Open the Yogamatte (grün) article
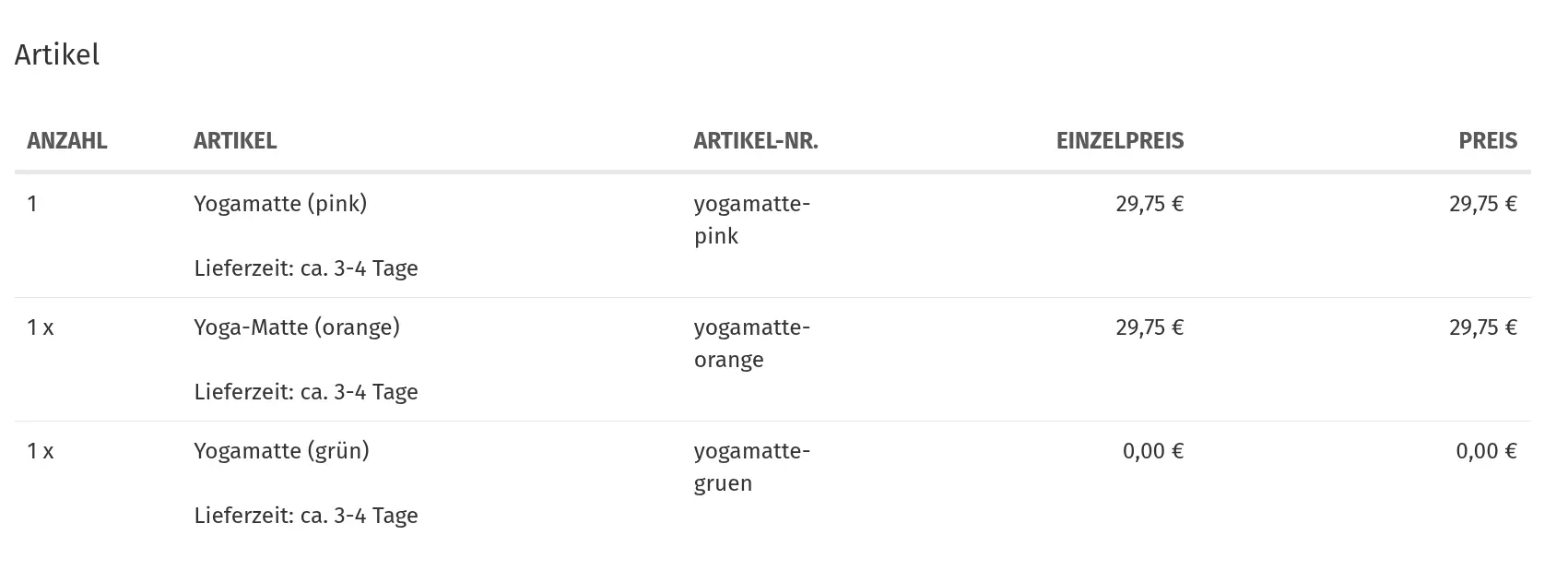1568x571 pixels. (281, 451)
